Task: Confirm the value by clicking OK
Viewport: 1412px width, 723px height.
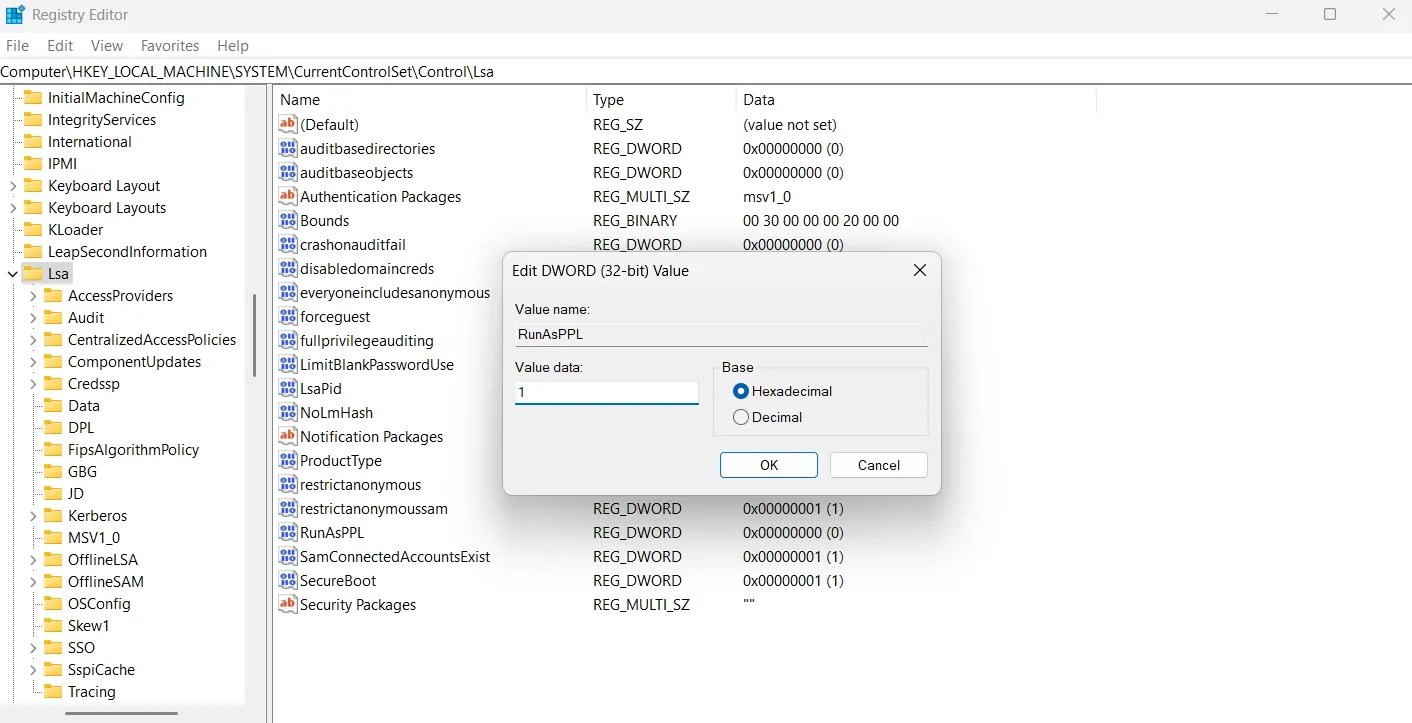Action: (x=768, y=464)
